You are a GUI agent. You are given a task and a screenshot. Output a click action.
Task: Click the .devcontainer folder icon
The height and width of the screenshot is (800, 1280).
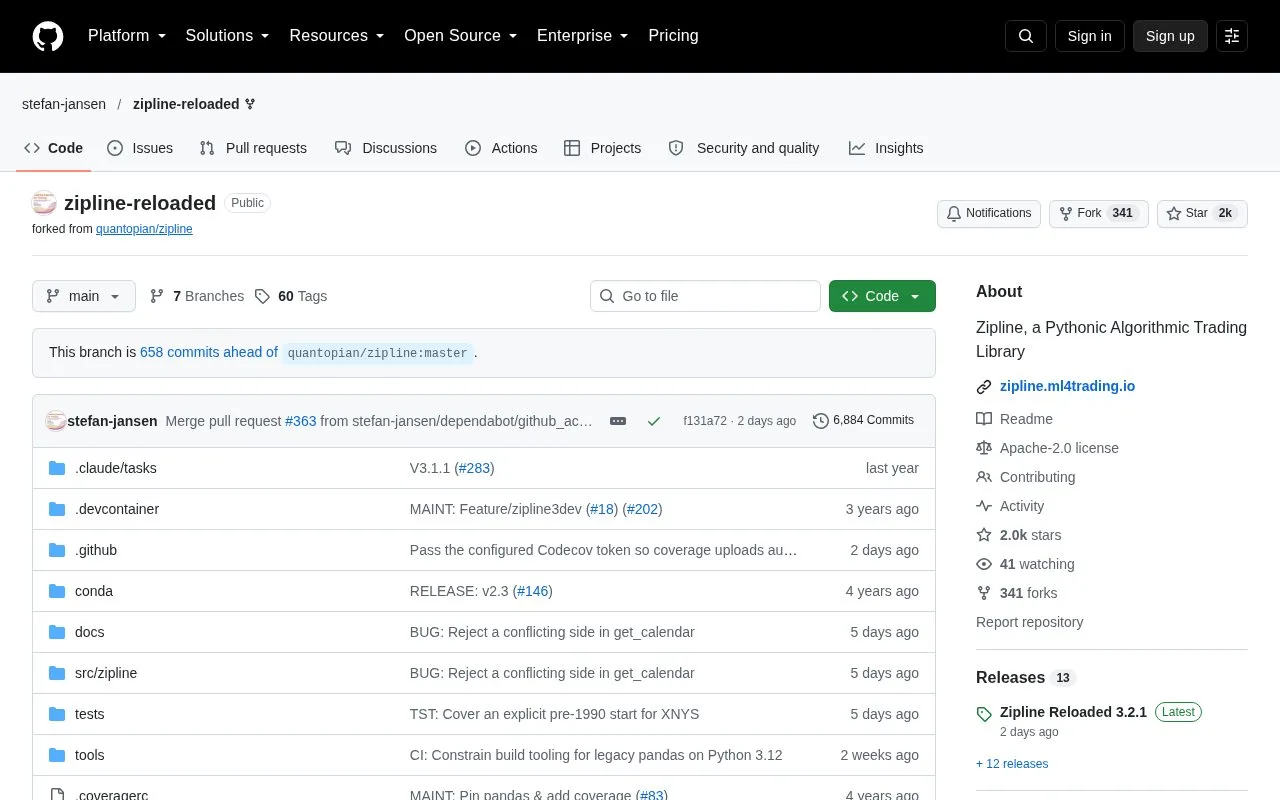[x=57, y=509]
